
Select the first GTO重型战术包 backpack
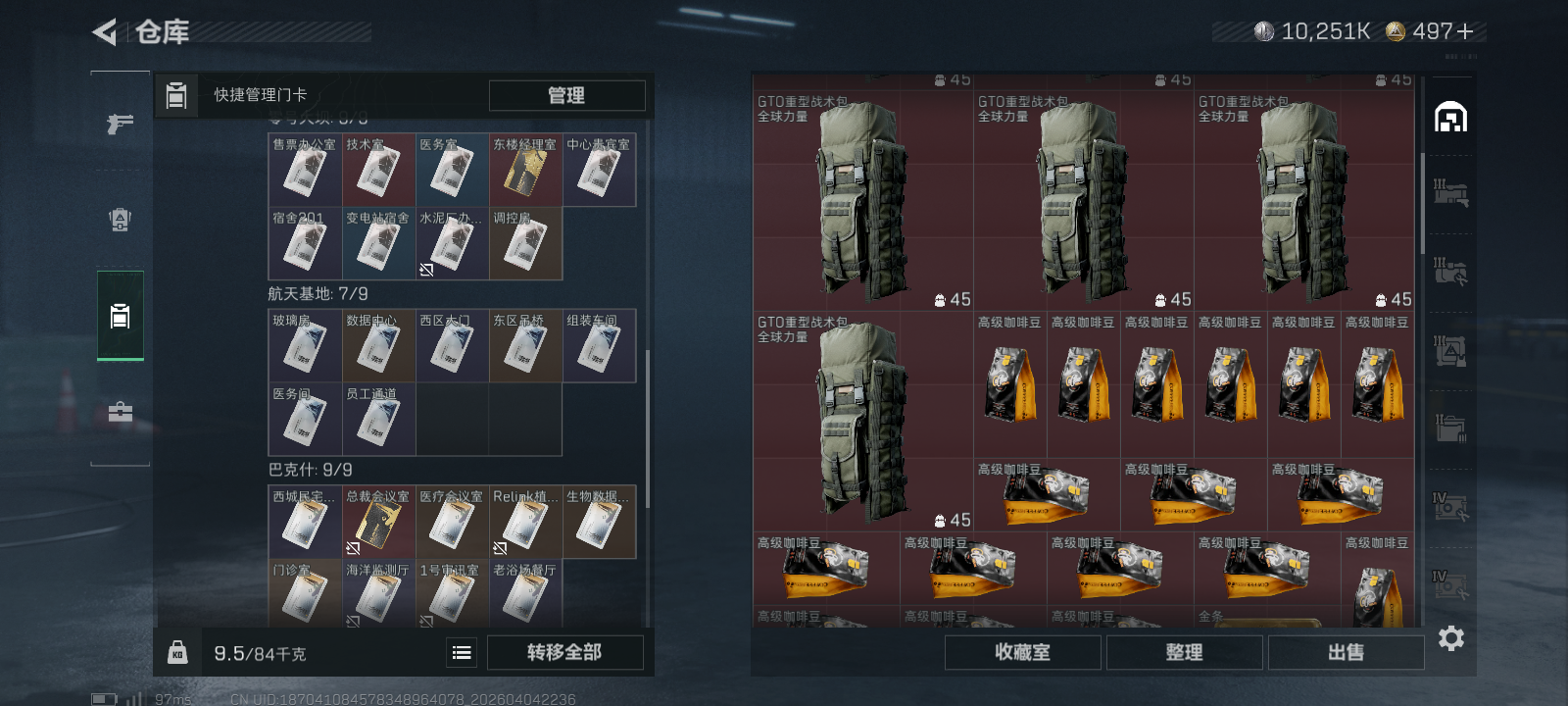pos(862,201)
